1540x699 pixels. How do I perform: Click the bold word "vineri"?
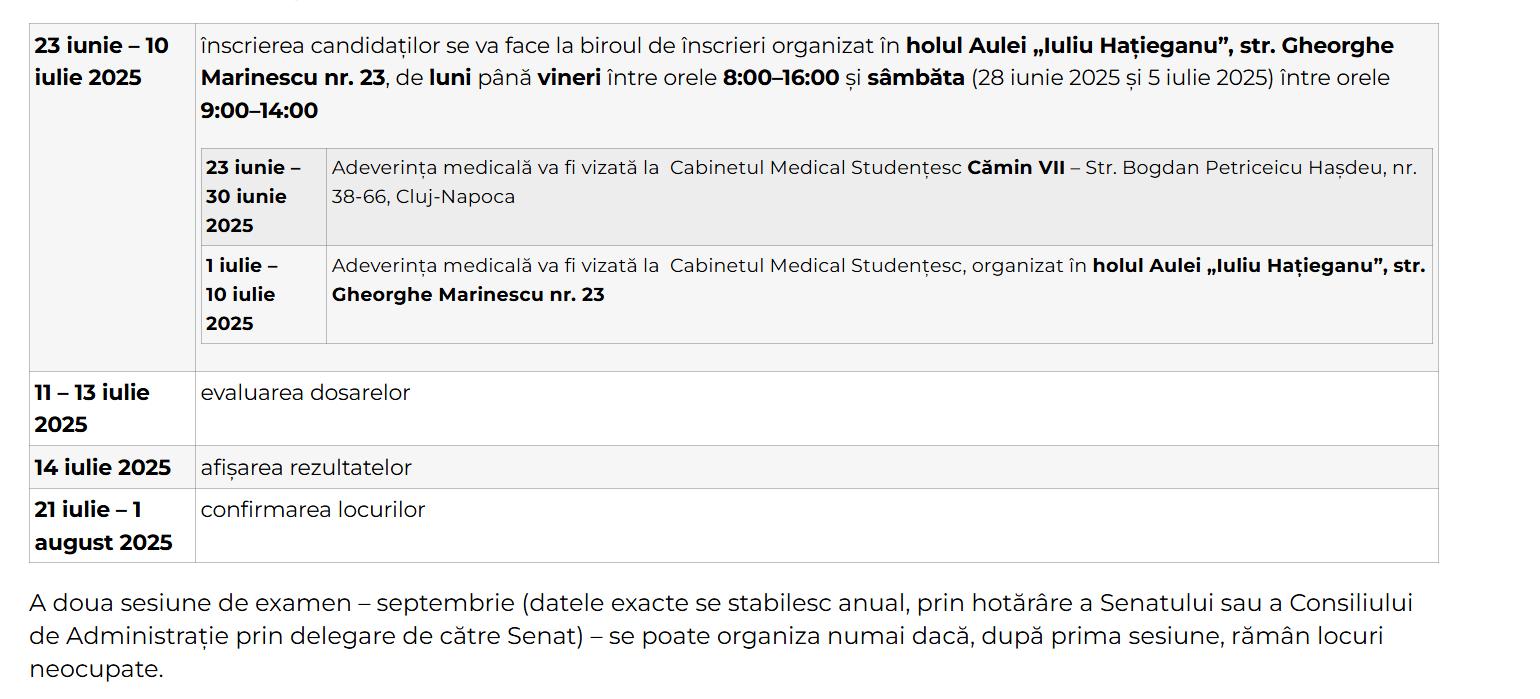pos(568,78)
